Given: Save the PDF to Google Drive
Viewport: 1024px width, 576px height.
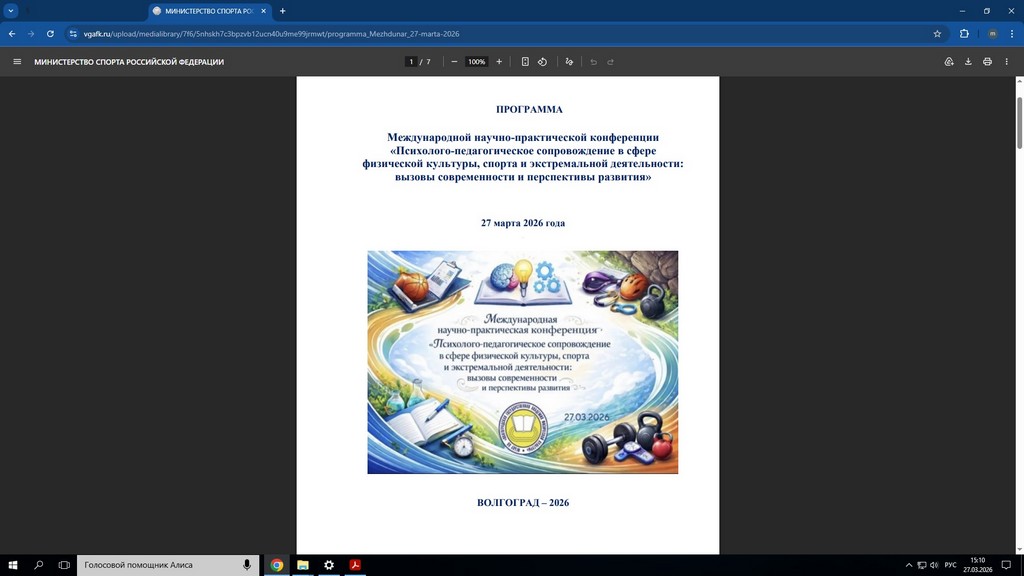Looking at the screenshot, I should (x=949, y=62).
